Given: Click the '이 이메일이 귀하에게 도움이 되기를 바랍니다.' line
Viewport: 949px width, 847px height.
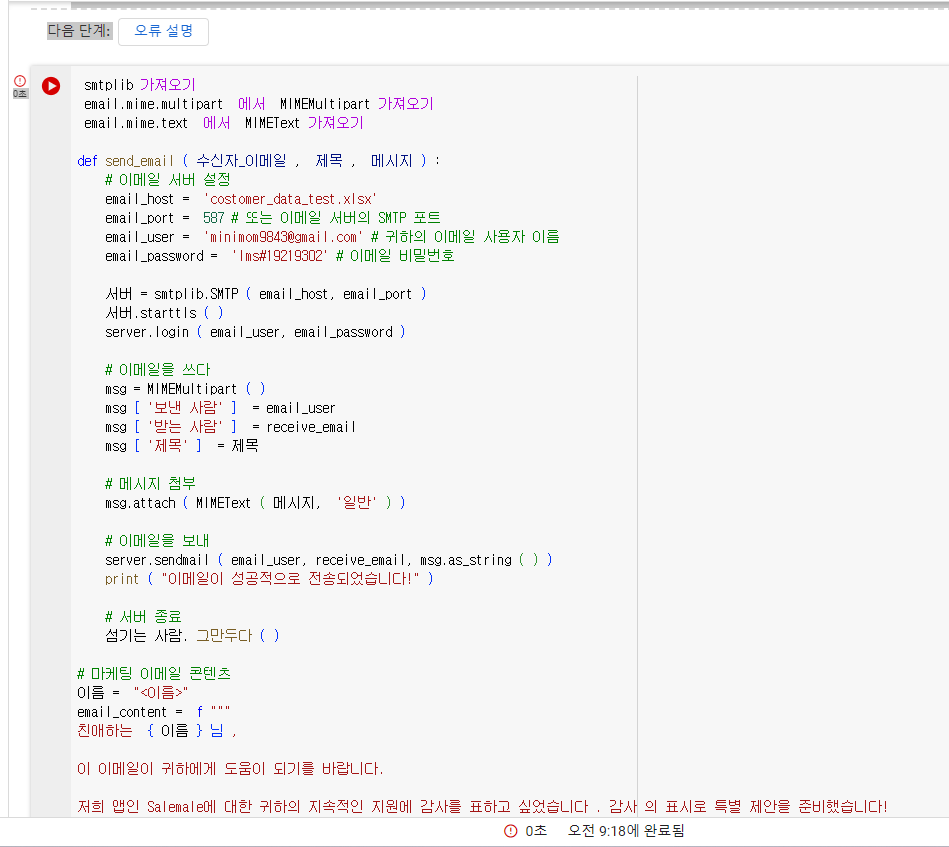Looking at the screenshot, I should pos(230,769).
